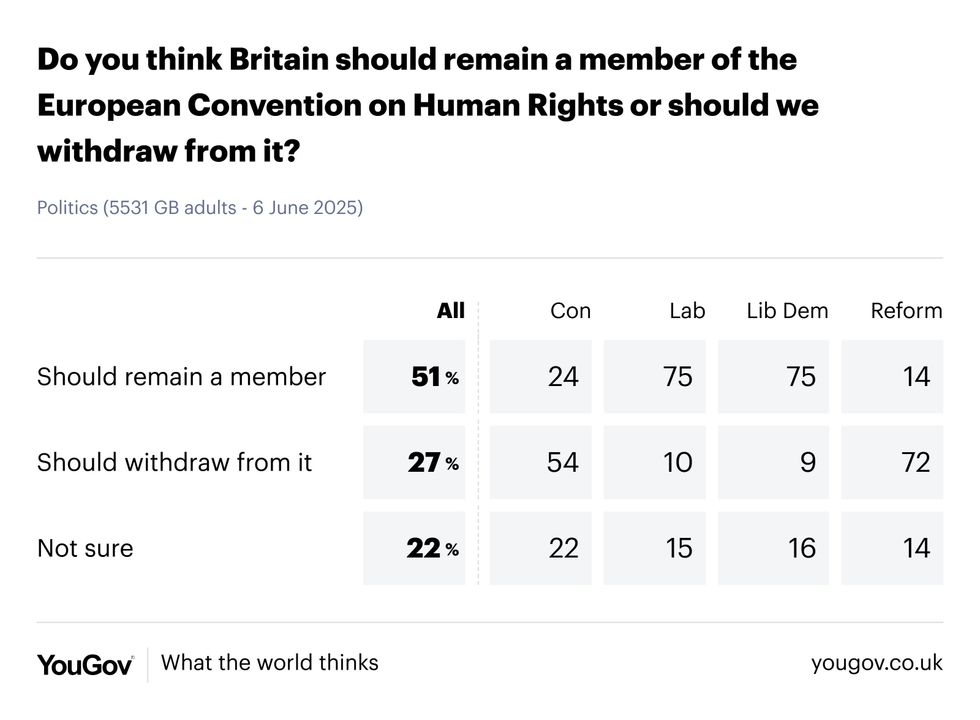Click the 'Should withdraw from it' row label
Viewport: 980px width, 720px height.
click(174, 462)
